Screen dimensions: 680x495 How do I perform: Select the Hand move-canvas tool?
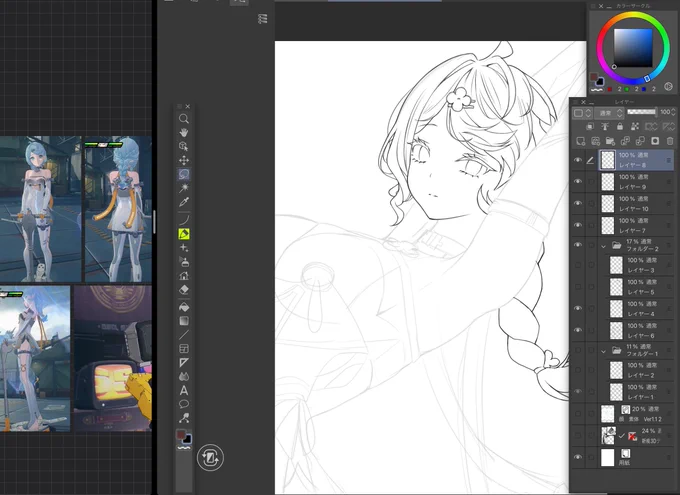pyautogui.click(x=184, y=132)
